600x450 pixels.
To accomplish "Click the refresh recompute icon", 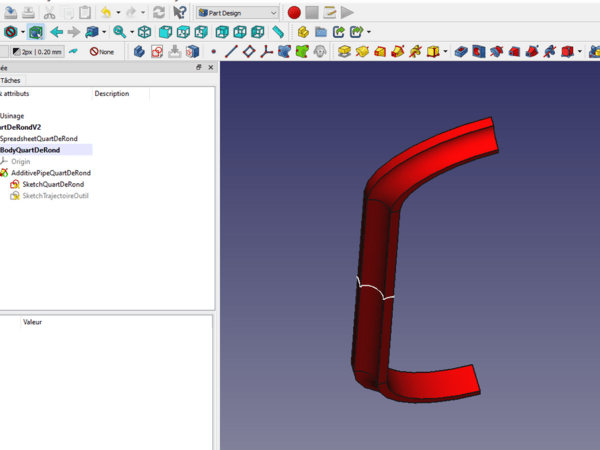I will point(159,13).
